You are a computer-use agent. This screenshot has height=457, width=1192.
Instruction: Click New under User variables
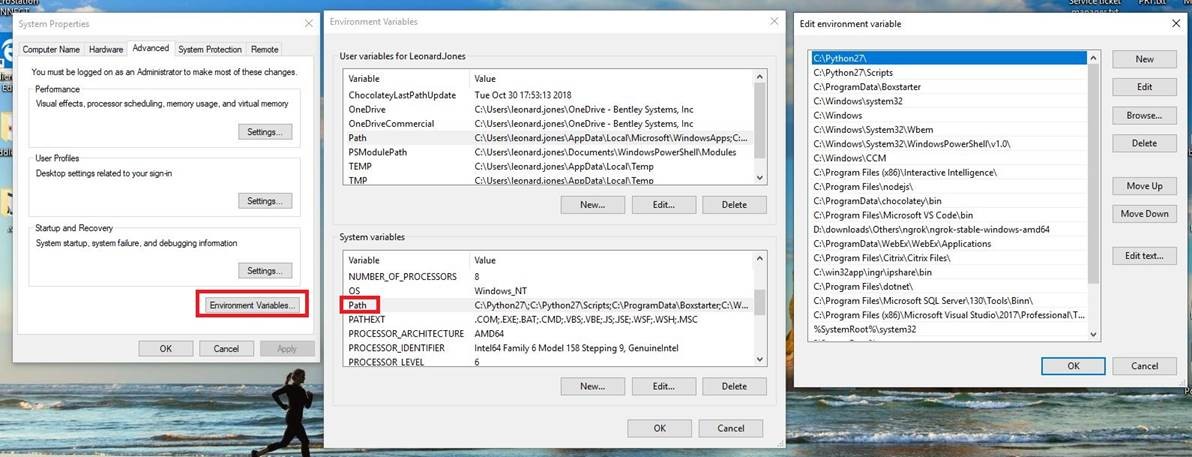click(592, 205)
